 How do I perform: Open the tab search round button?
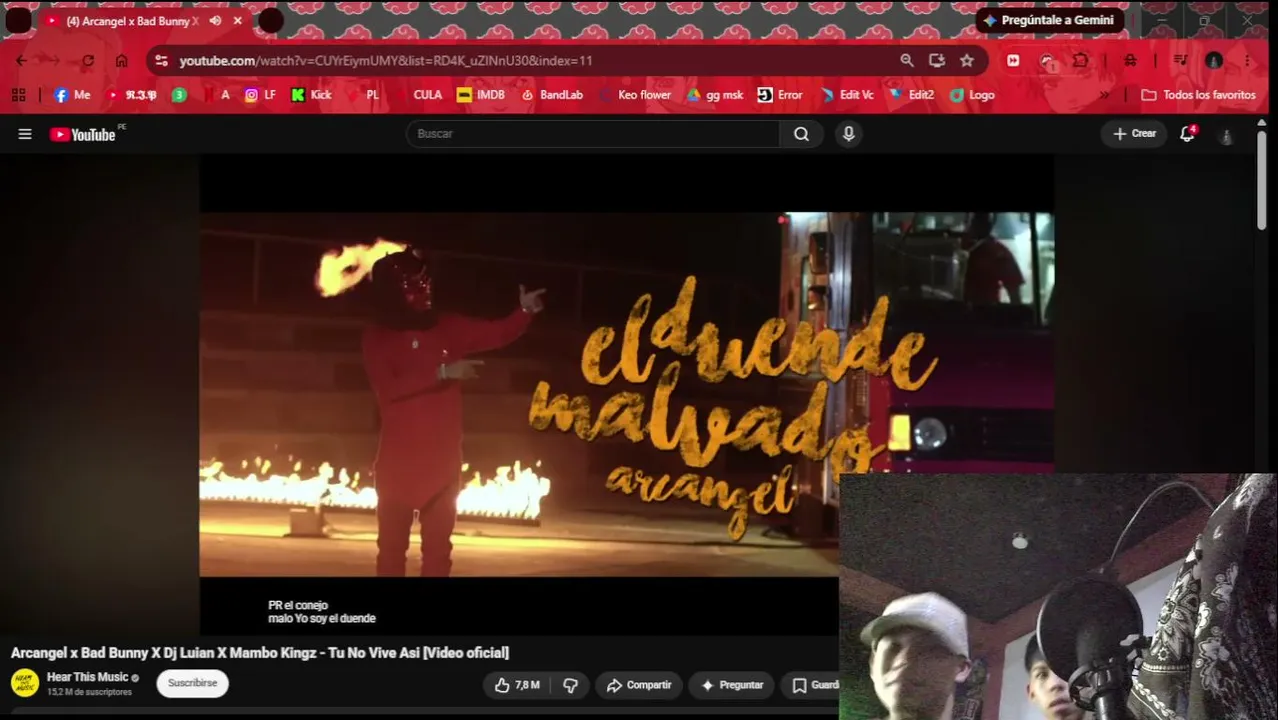click(x=18, y=20)
